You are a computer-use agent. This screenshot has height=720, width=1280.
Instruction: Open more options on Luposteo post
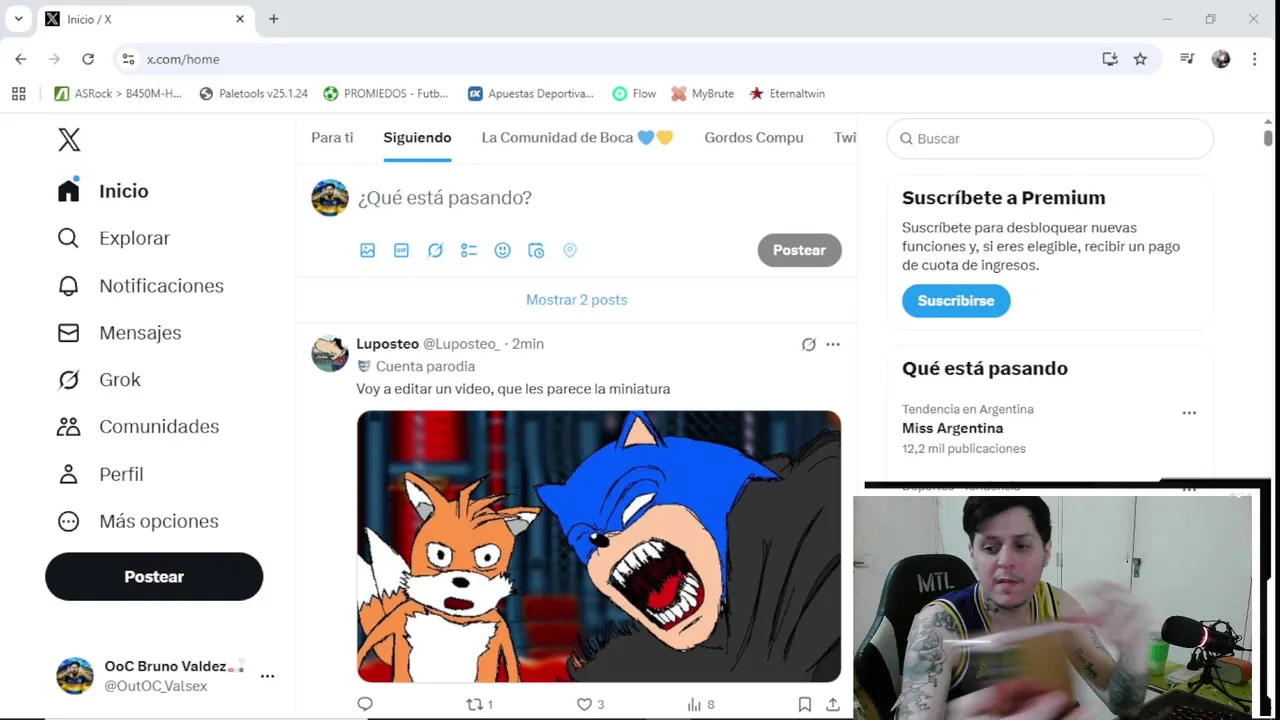833,345
